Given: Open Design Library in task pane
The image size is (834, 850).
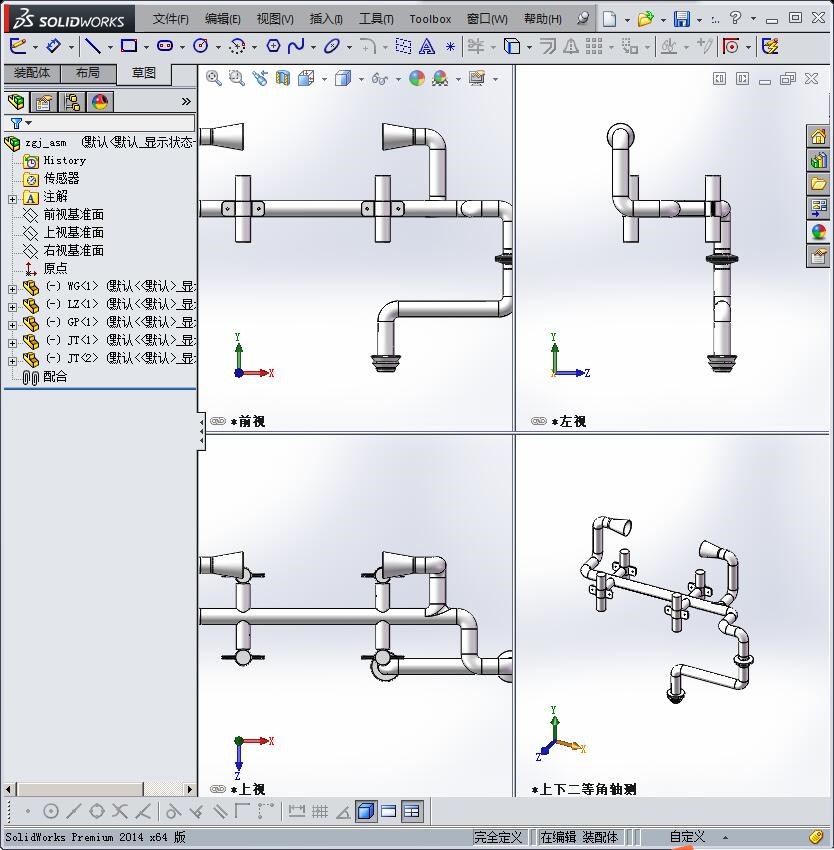Looking at the screenshot, I should pyautogui.click(x=818, y=160).
